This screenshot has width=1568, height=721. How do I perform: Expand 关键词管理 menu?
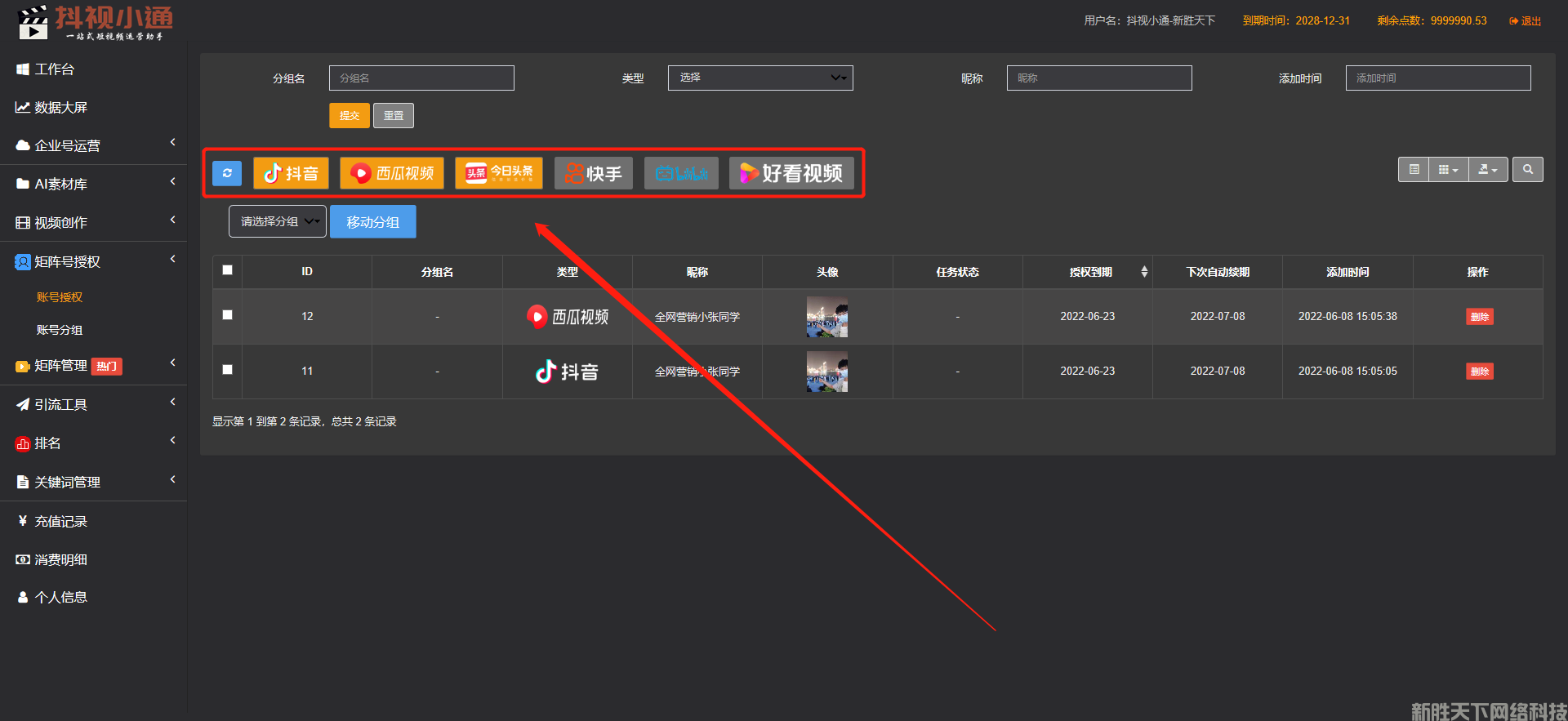click(93, 483)
